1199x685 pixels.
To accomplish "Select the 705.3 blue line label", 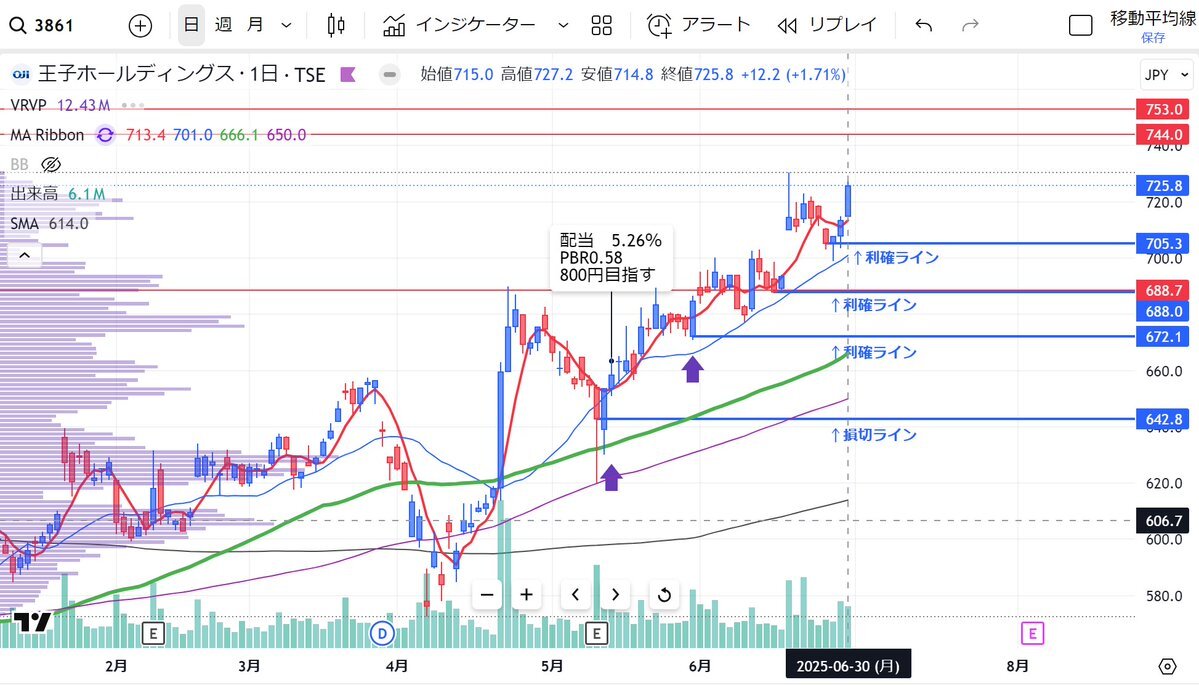I will [x=1164, y=243].
